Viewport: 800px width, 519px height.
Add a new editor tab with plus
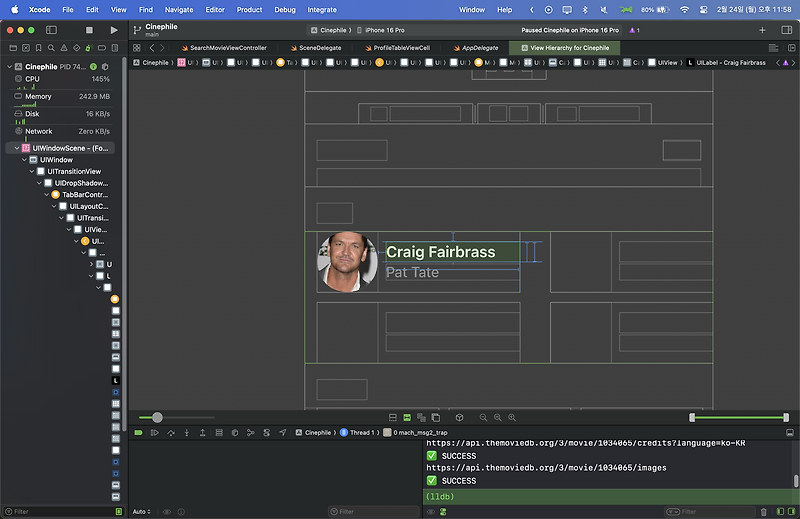click(x=762, y=30)
